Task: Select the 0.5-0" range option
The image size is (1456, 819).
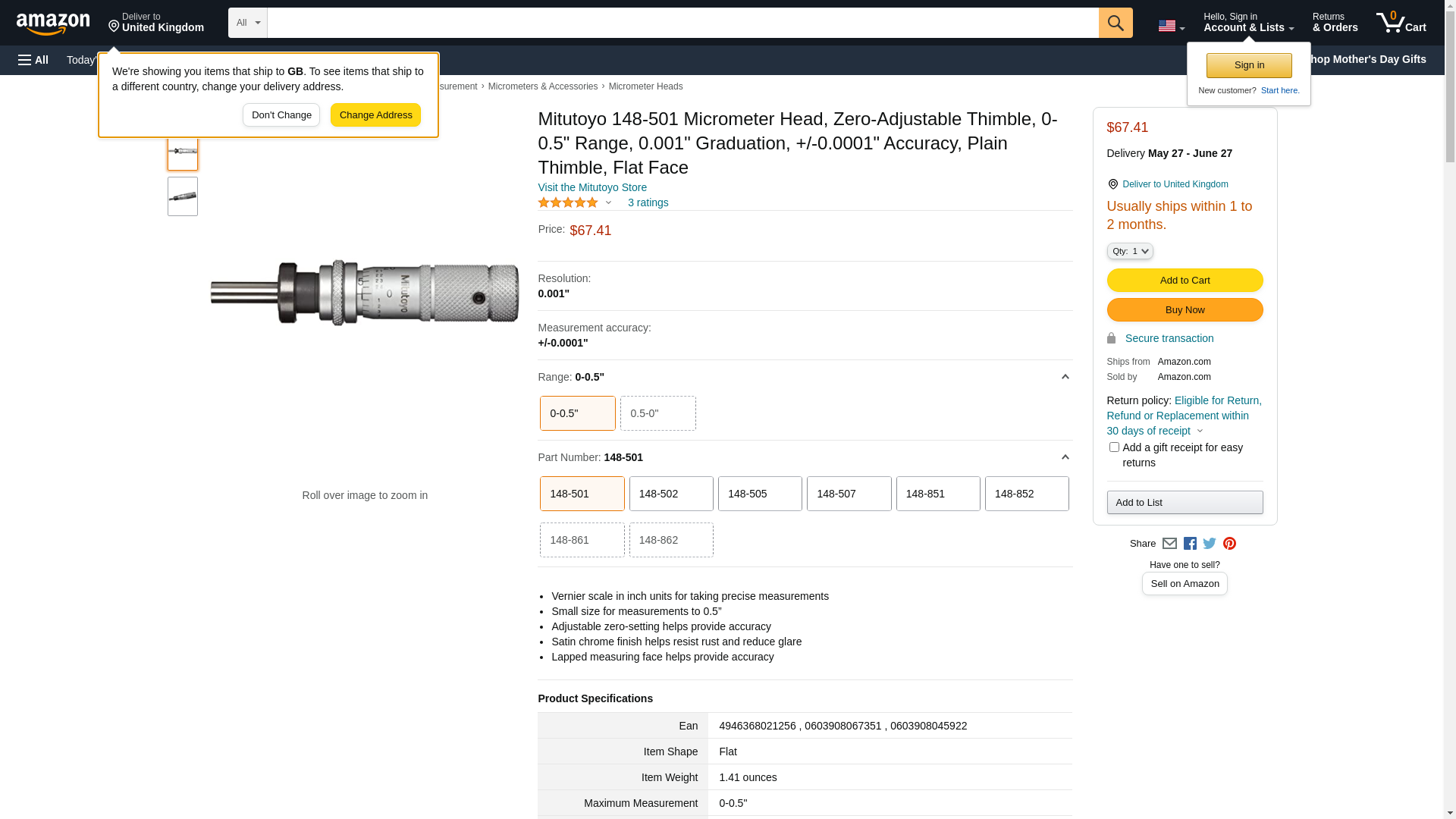Action: (657, 413)
